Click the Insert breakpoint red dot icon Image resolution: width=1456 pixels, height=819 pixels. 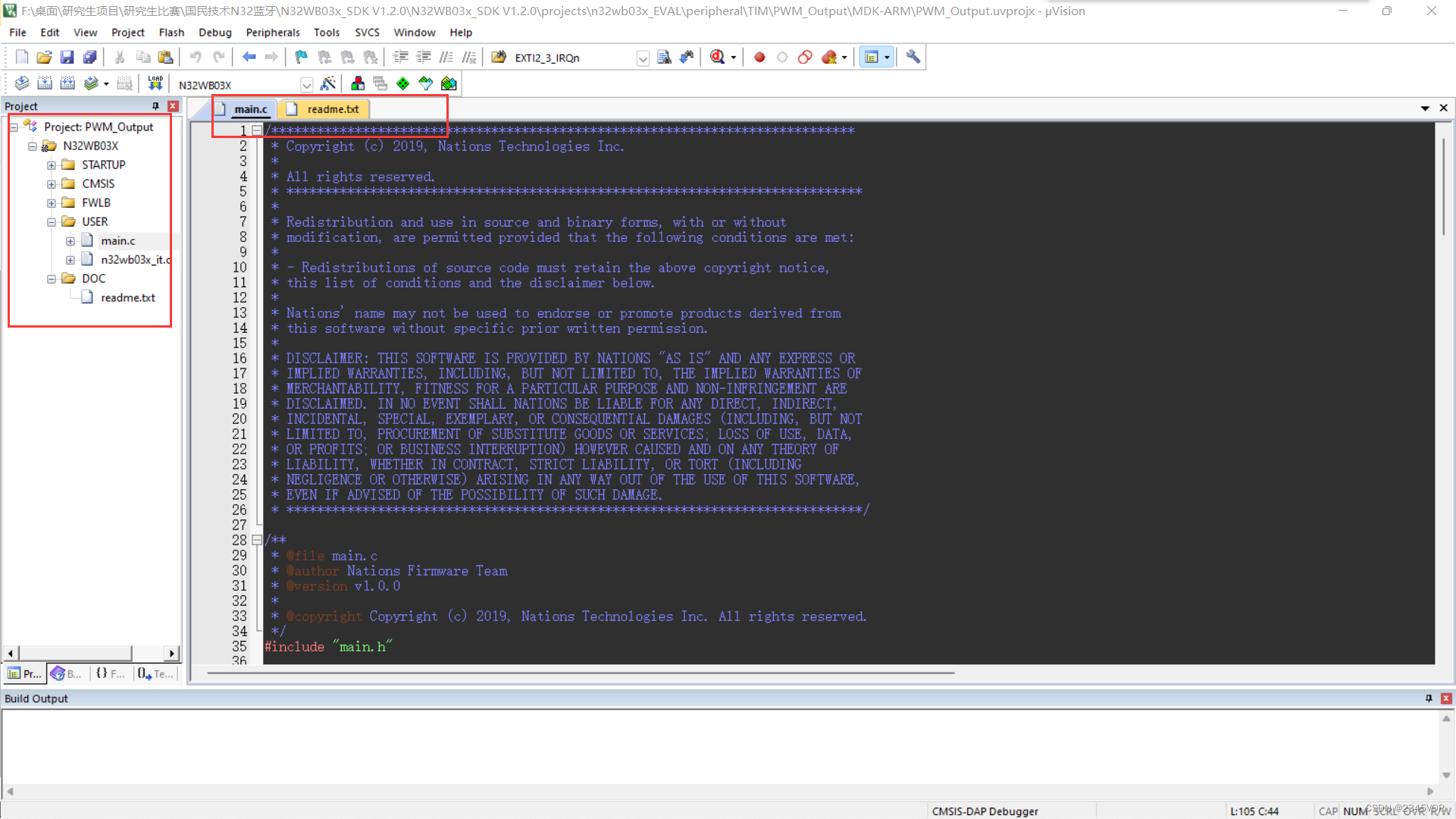759,57
